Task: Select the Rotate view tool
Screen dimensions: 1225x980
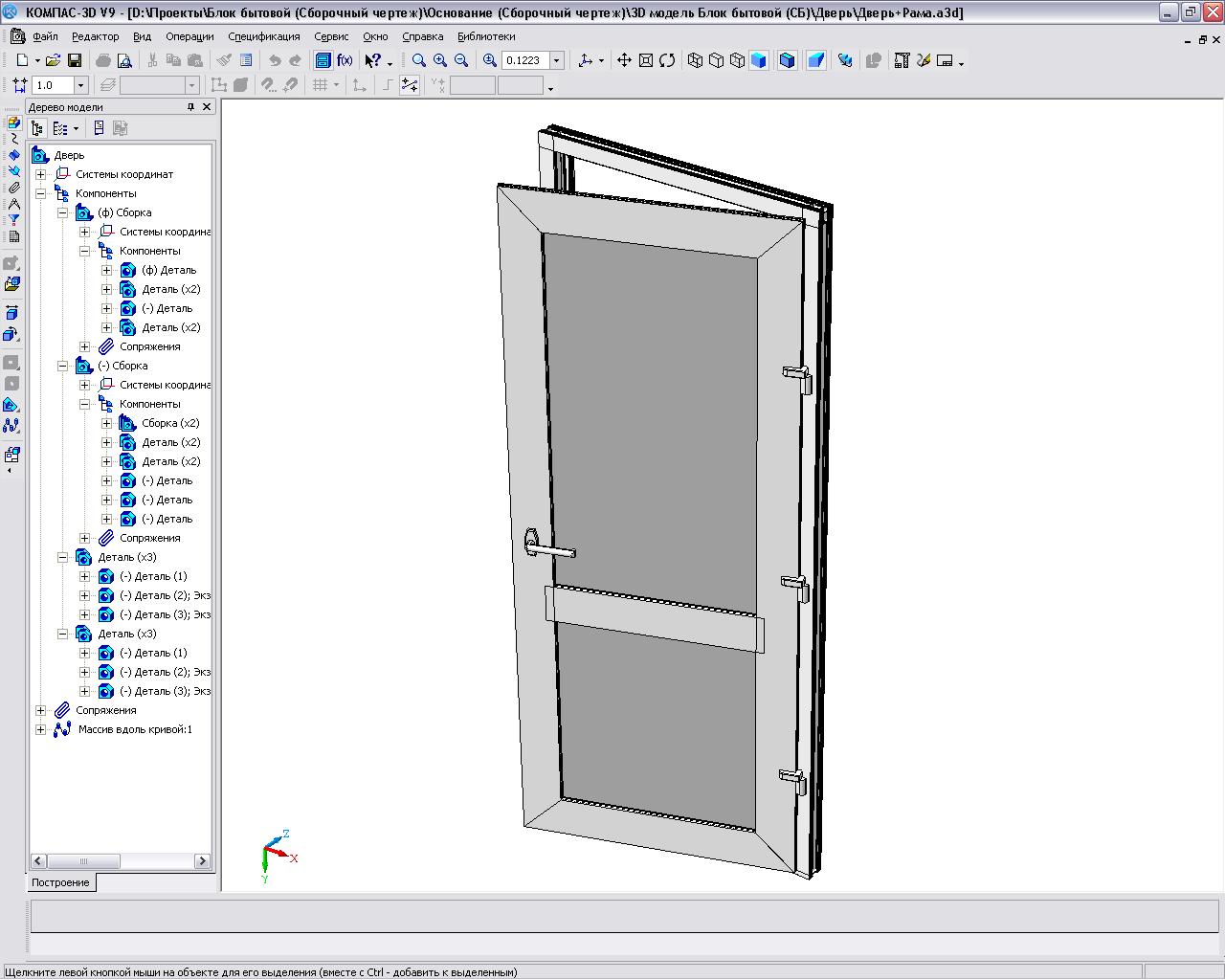Action: [x=667, y=60]
